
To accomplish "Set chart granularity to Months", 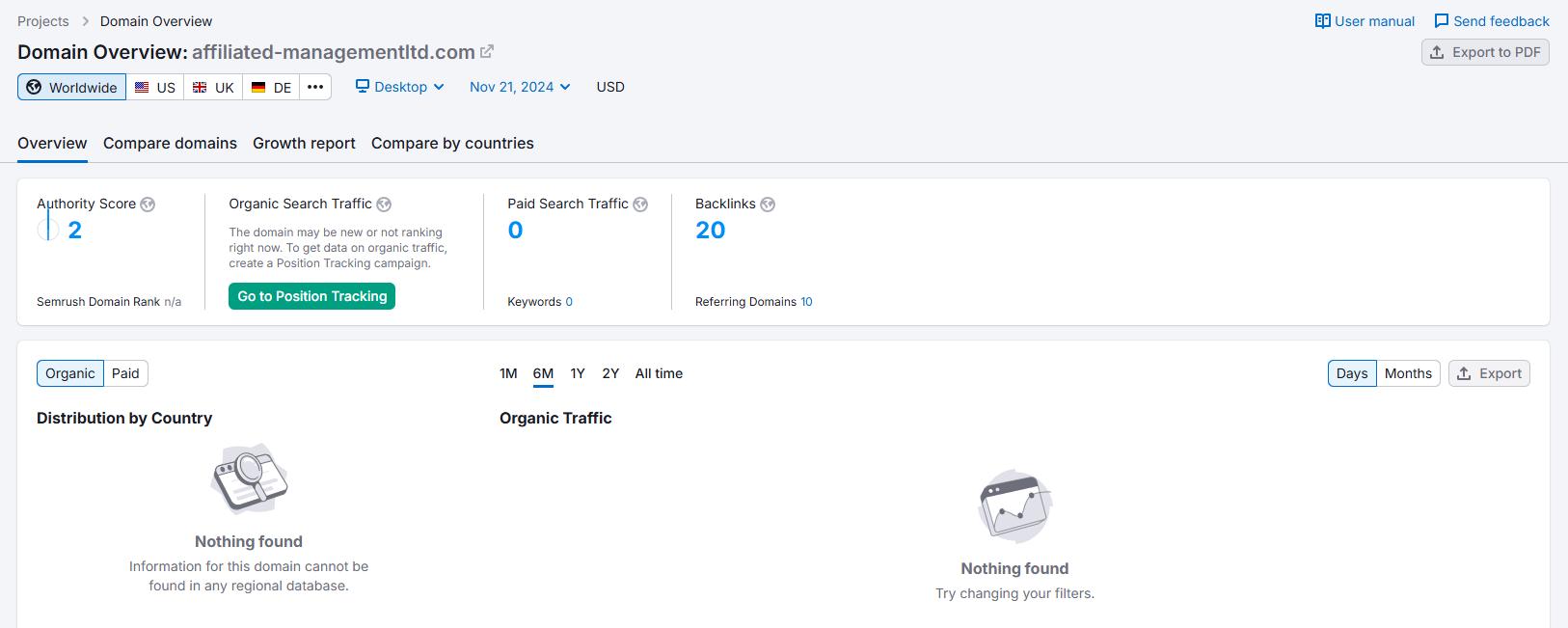I will click(1408, 373).
